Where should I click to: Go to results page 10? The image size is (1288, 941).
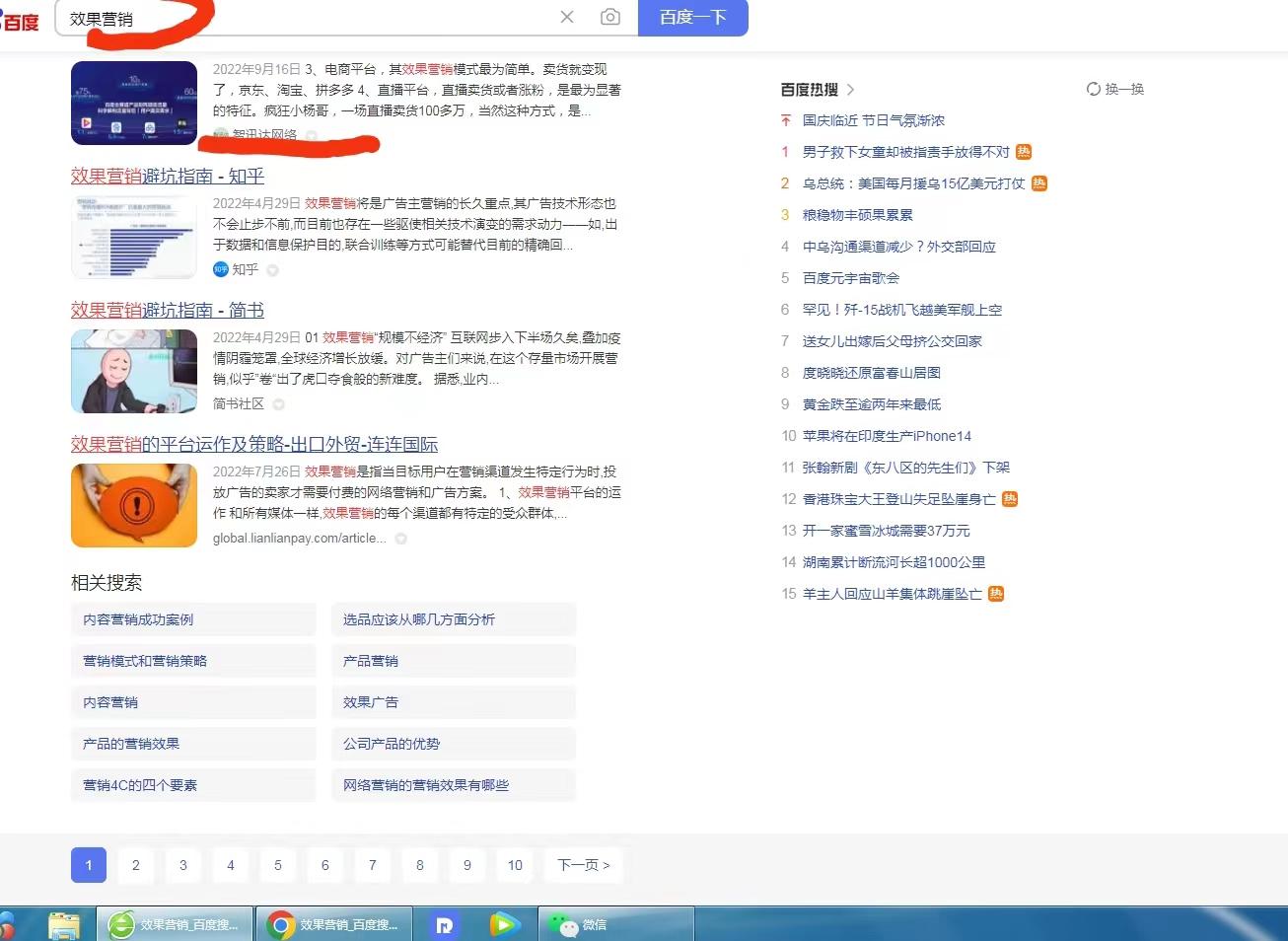tap(515, 865)
